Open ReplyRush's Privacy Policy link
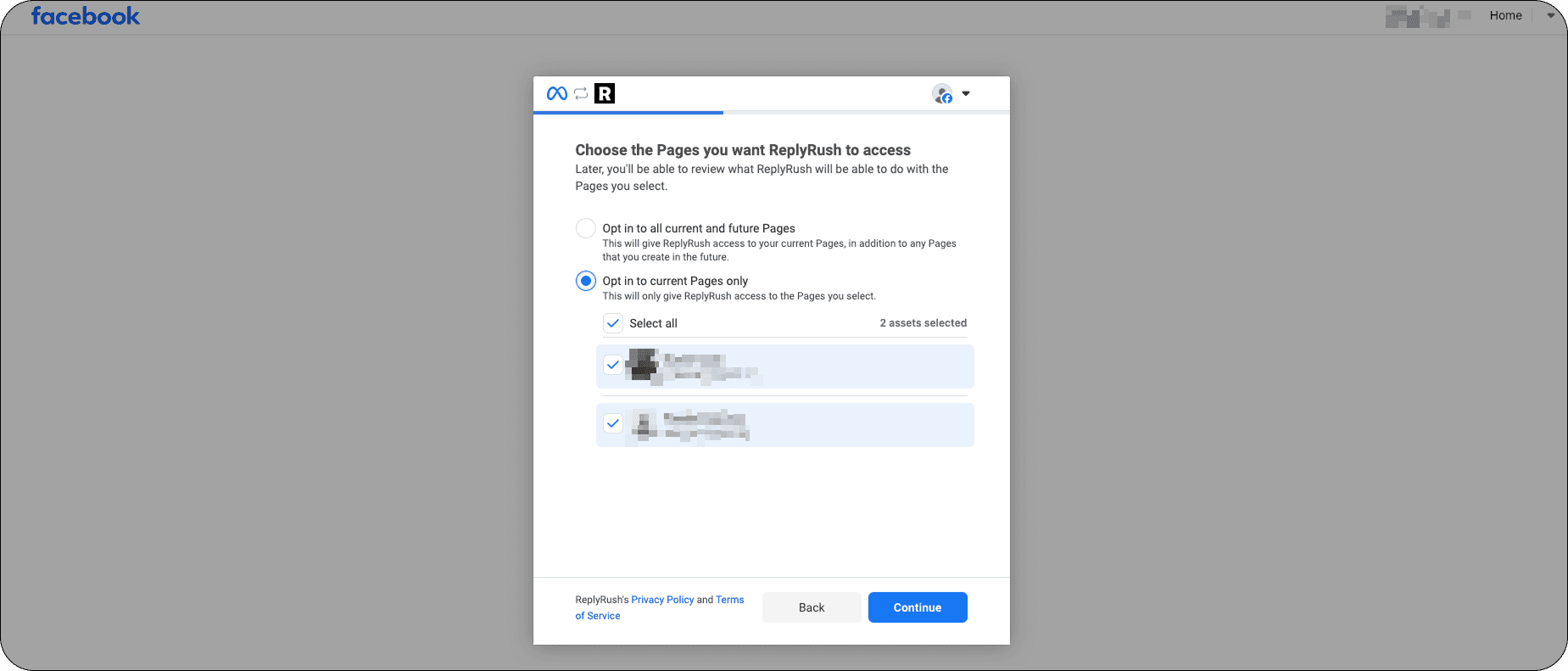The image size is (1568, 671). 662,600
